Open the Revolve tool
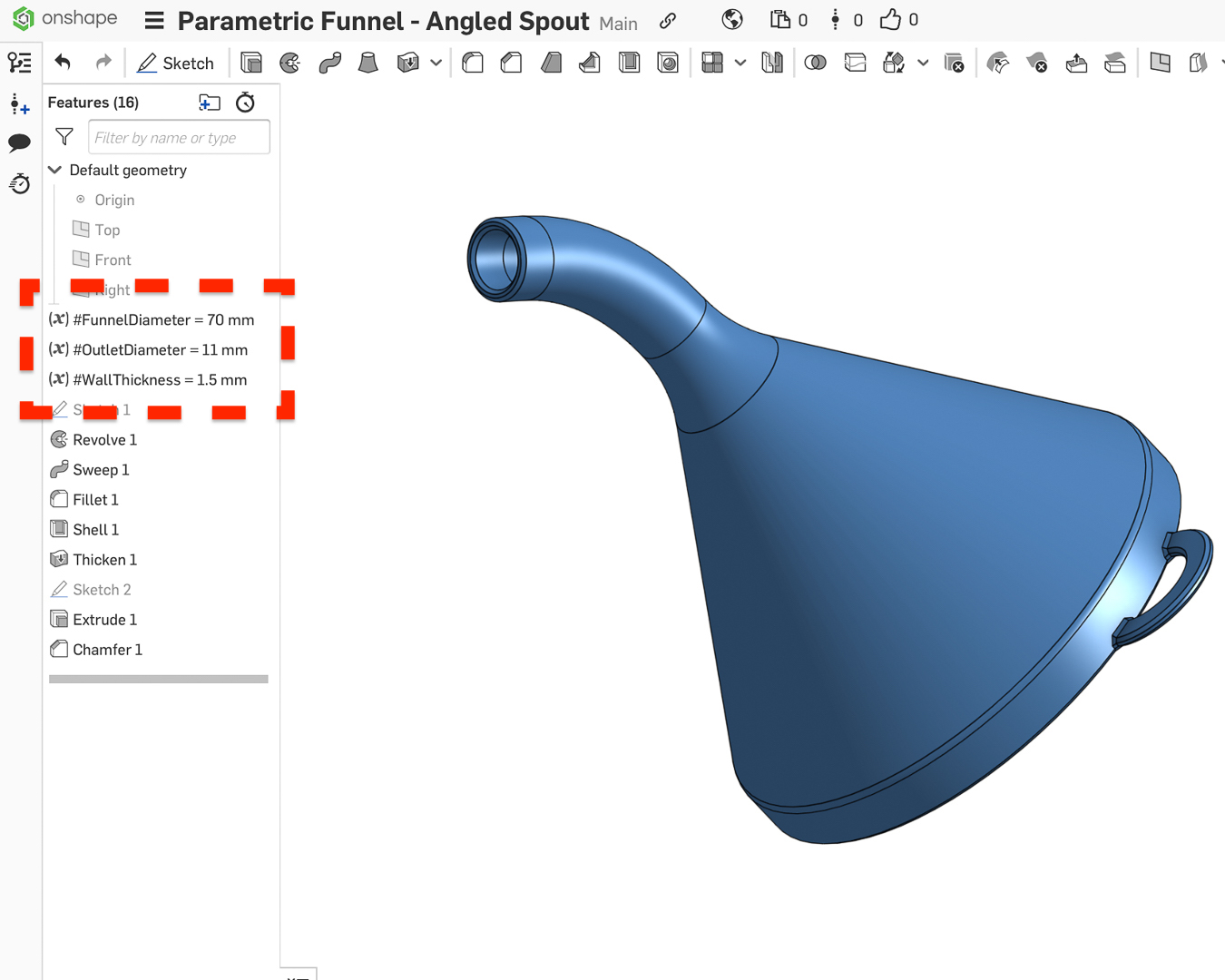 click(x=289, y=62)
